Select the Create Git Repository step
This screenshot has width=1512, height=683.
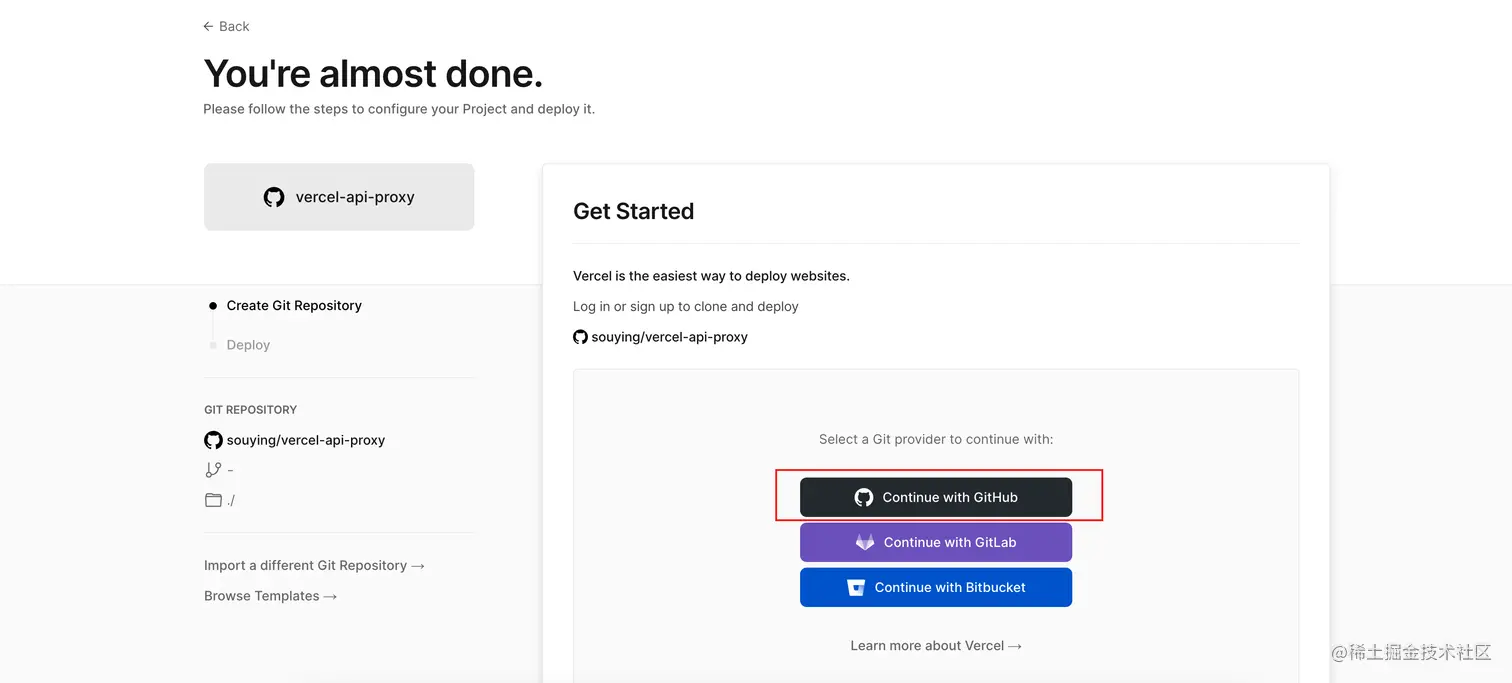[x=294, y=305]
